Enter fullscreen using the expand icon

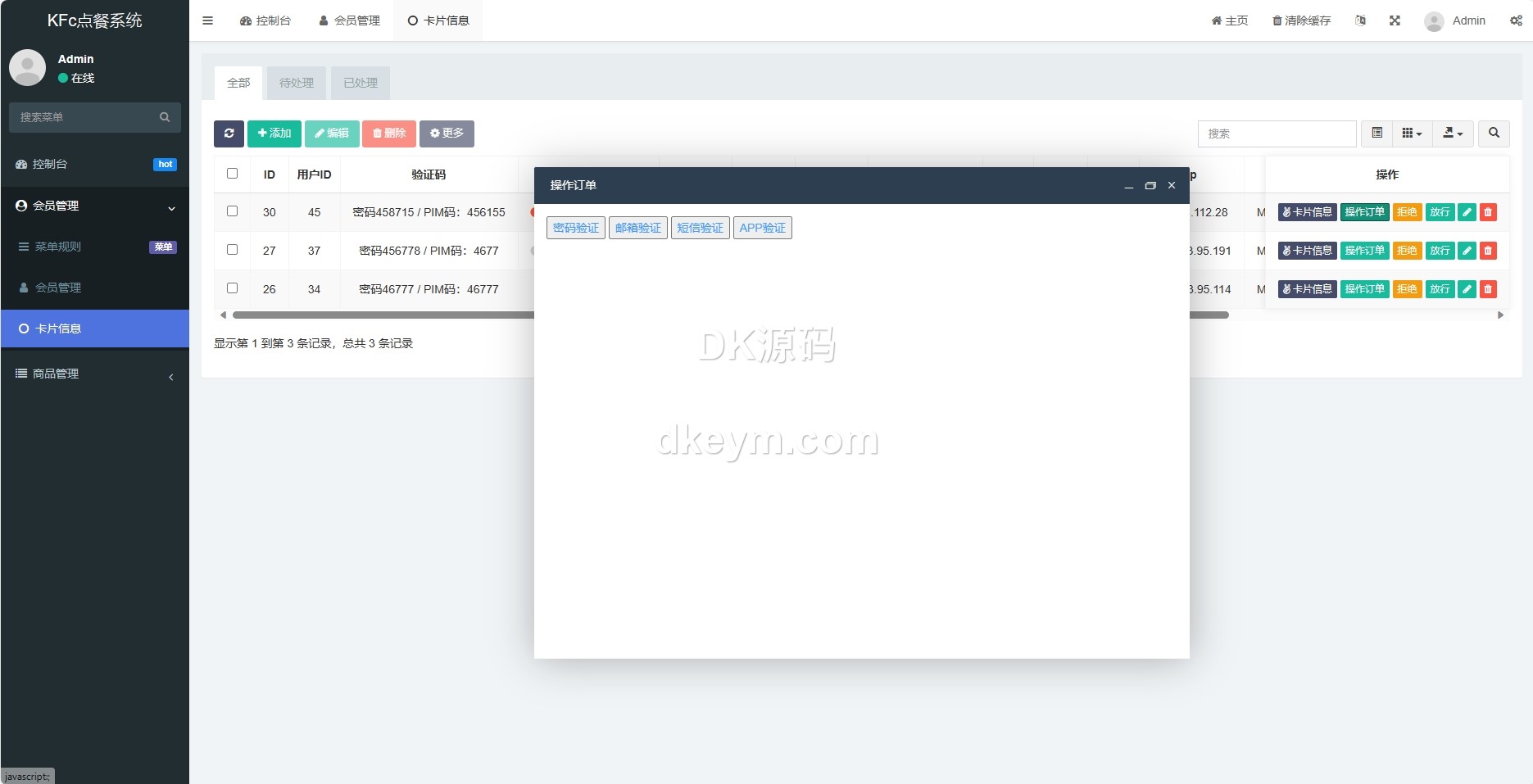pos(1395,20)
